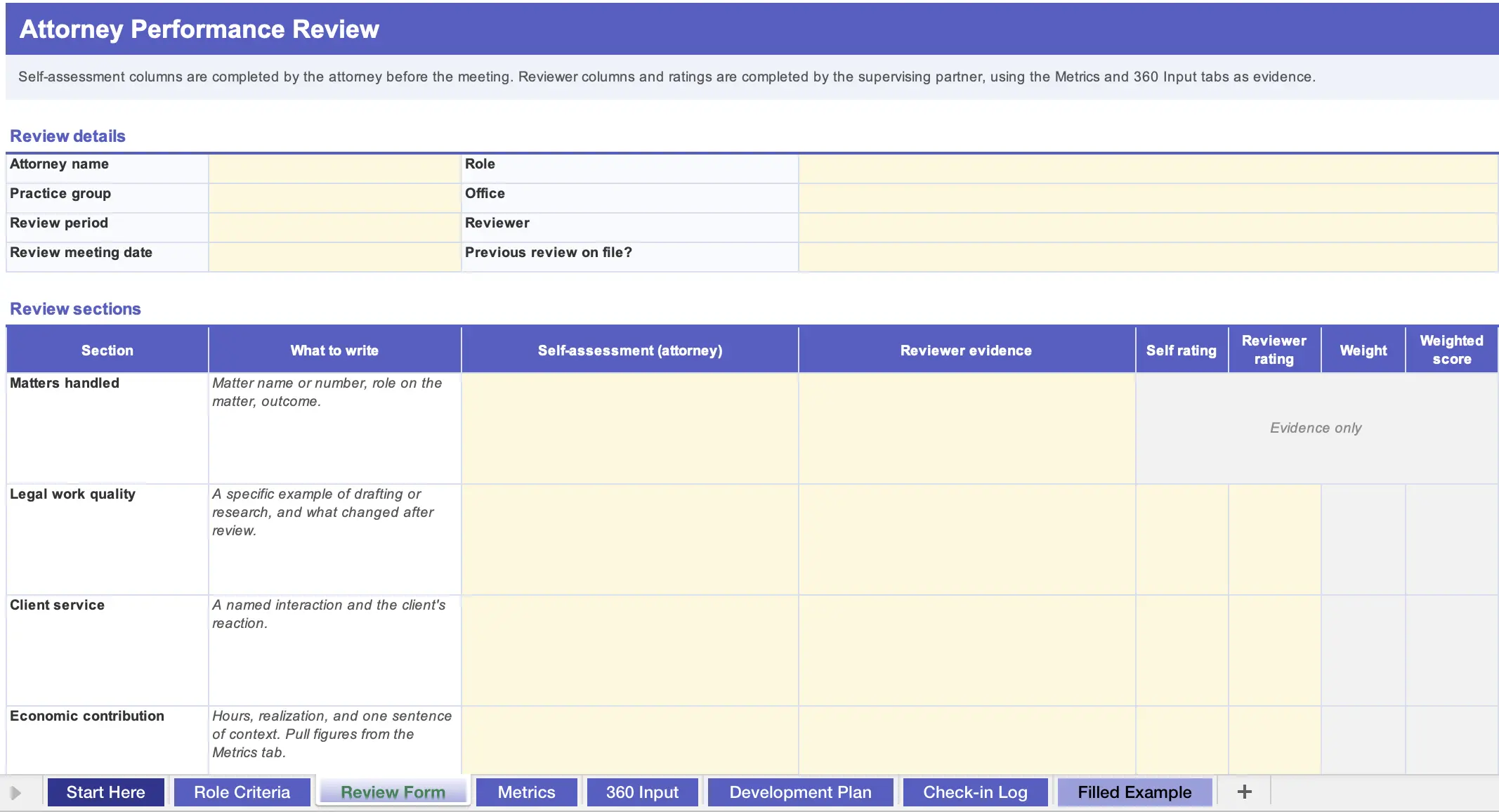This screenshot has height=812, width=1499.
Task: Click the sheet tabs scroll arrow
Action: (15, 793)
